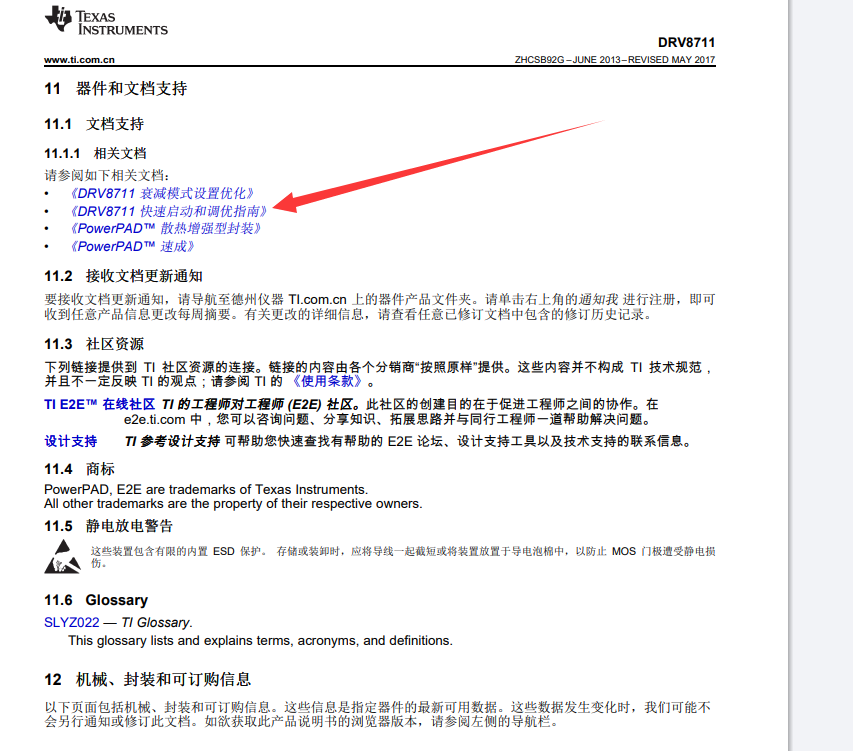Click the ESD warning triangle icon

(x=63, y=556)
